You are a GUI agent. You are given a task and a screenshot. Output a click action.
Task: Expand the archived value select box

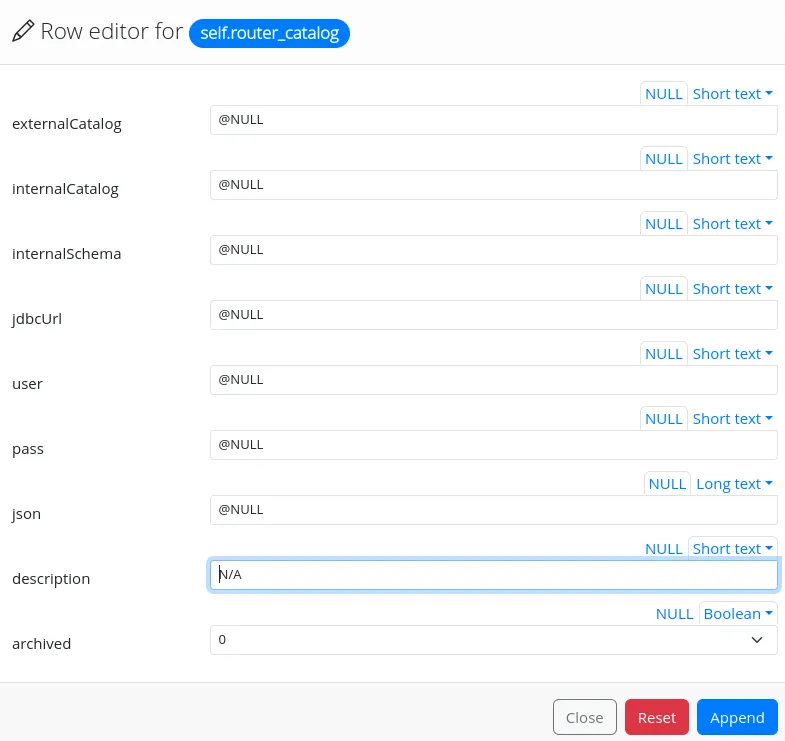(493, 640)
